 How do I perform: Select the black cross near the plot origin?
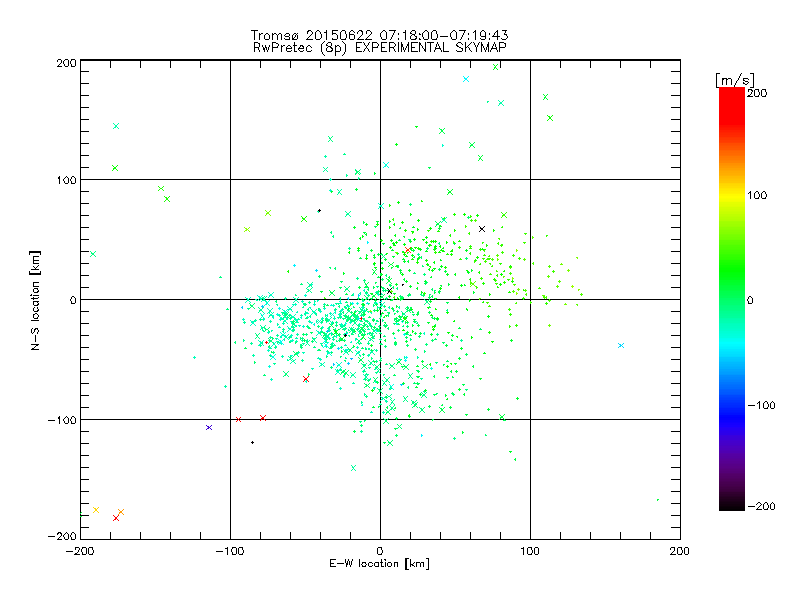coord(390,291)
